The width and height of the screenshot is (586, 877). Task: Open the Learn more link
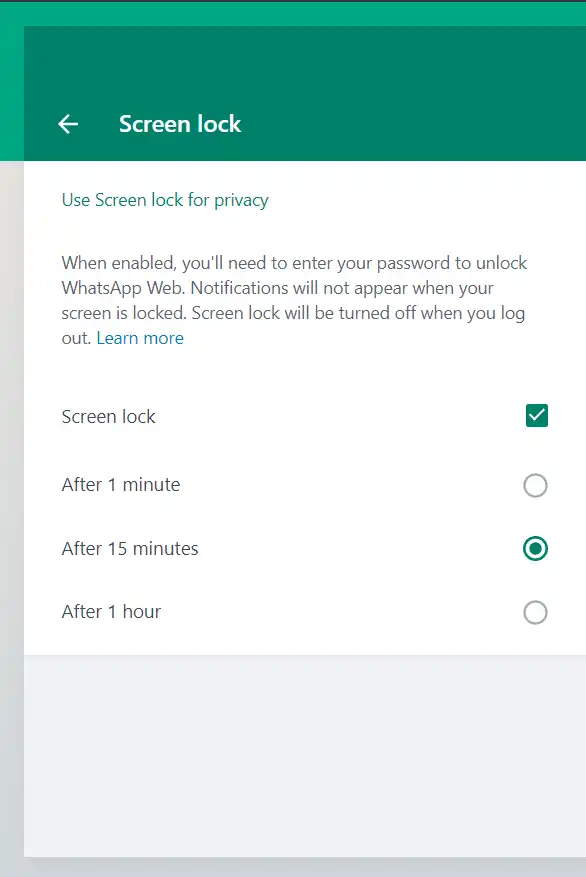click(140, 338)
